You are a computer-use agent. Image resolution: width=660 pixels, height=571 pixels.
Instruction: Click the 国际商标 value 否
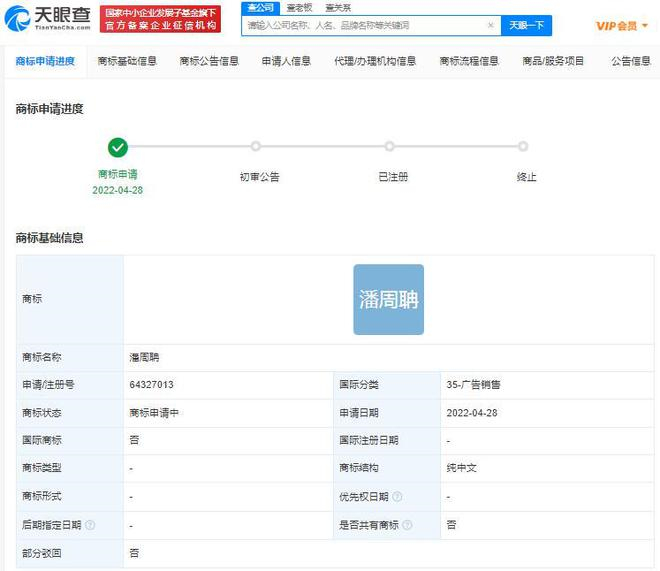pos(134,440)
